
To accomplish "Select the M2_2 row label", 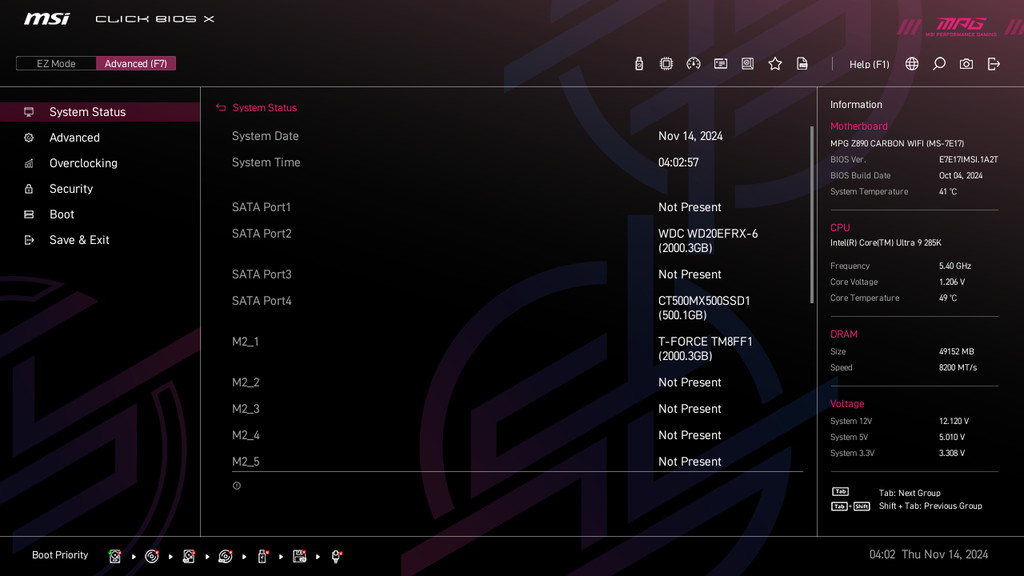I will tap(245, 382).
